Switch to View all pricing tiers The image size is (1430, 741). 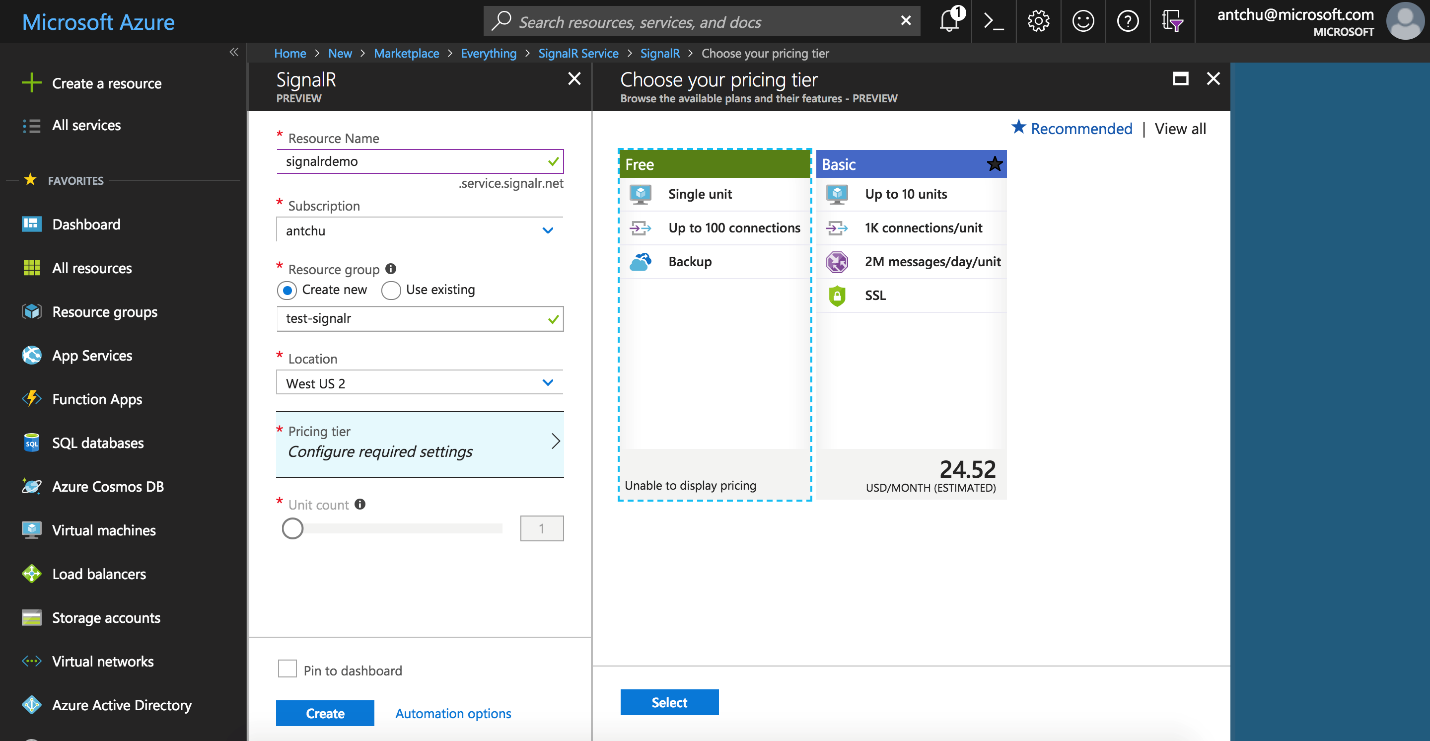click(1180, 128)
